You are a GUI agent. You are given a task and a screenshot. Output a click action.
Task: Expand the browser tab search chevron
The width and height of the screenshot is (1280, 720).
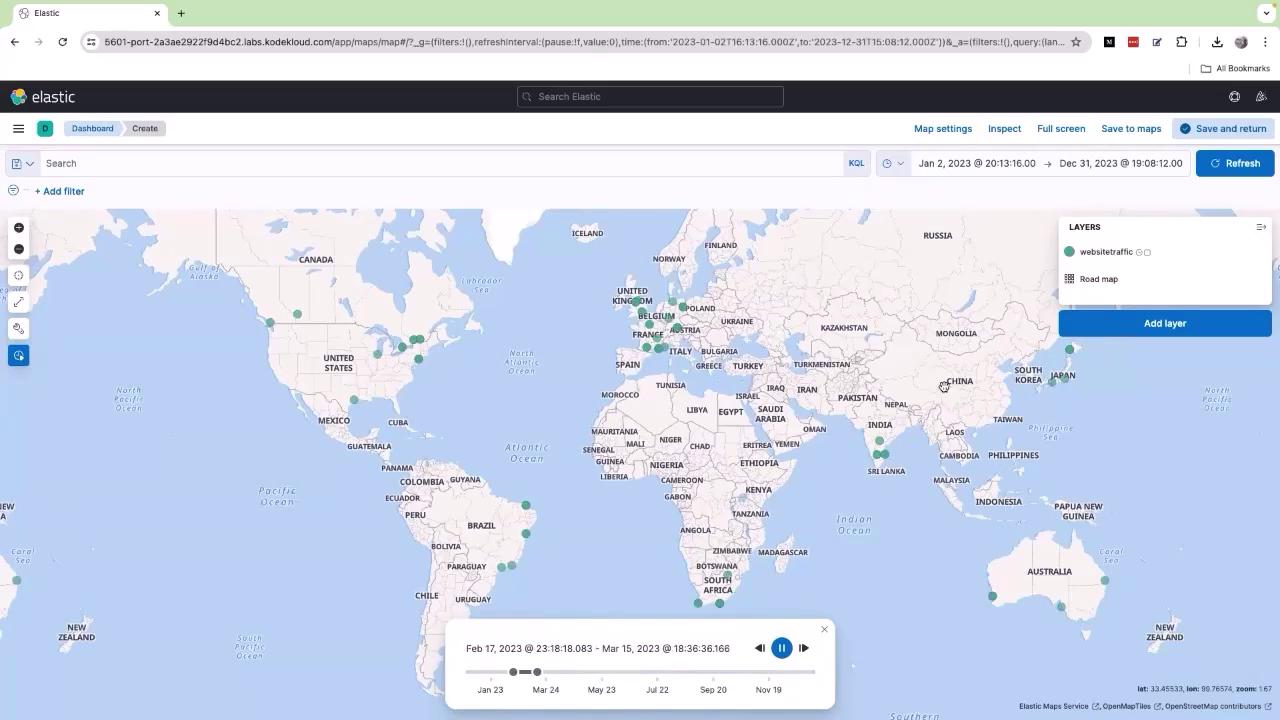click(1266, 13)
